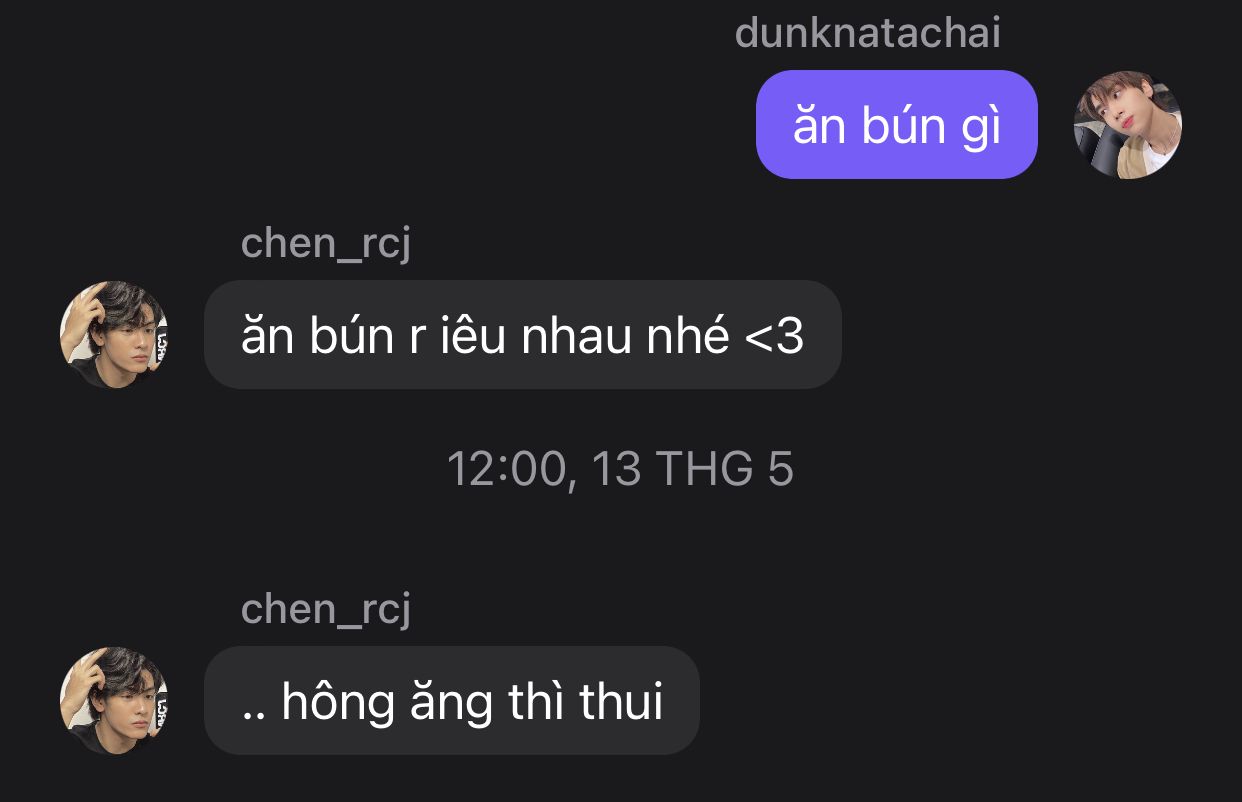Viewport: 1242px width, 802px height.
Task: Open chen_rcj avatar beside "ăn bún r iêu" message
Action: (x=114, y=335)
